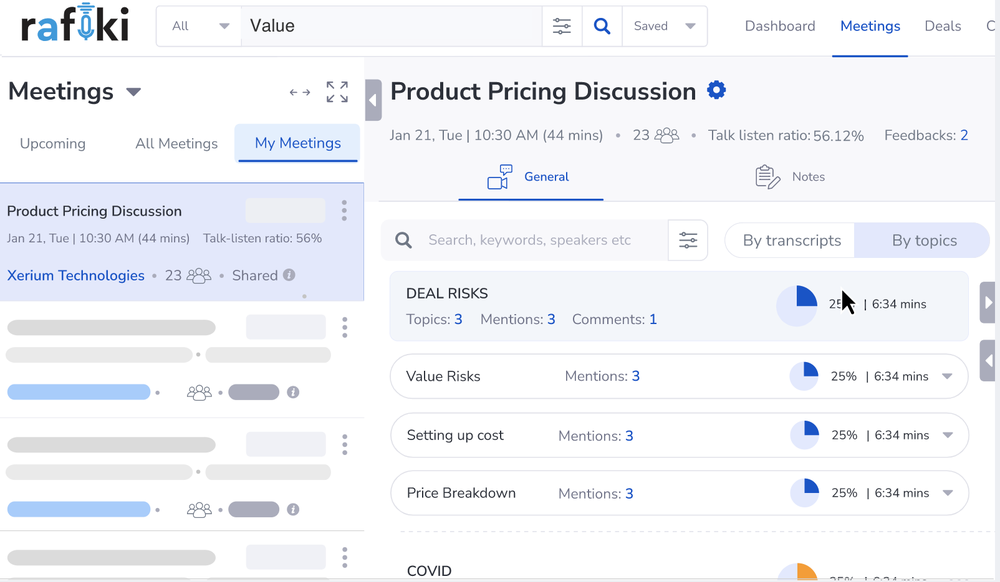The image size is (1000, 582).
Task: Select the My Meetings tab
Action: pyautogui.click(x=298, y=143)
